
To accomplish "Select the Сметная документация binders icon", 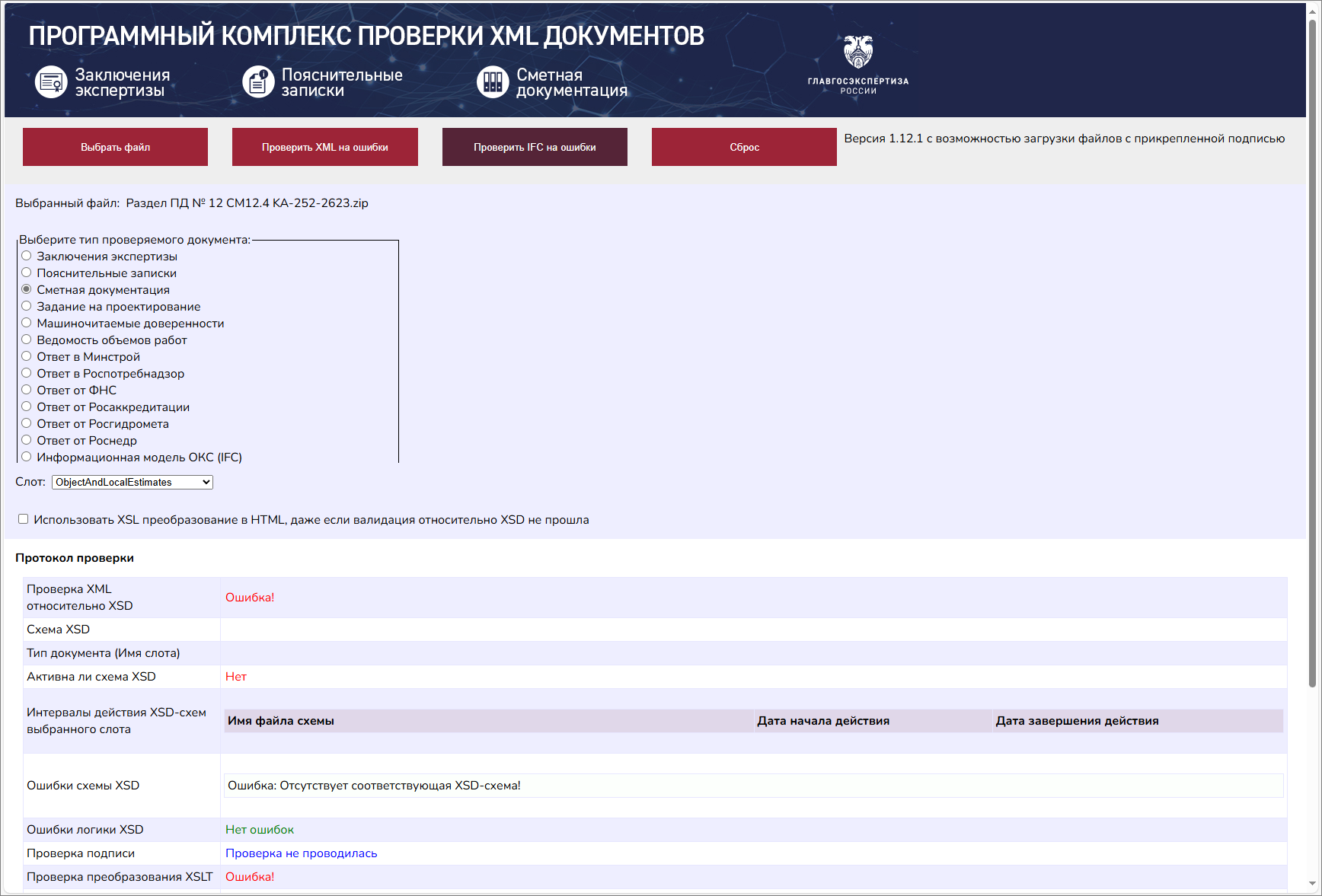I will (x=493, y=81).
